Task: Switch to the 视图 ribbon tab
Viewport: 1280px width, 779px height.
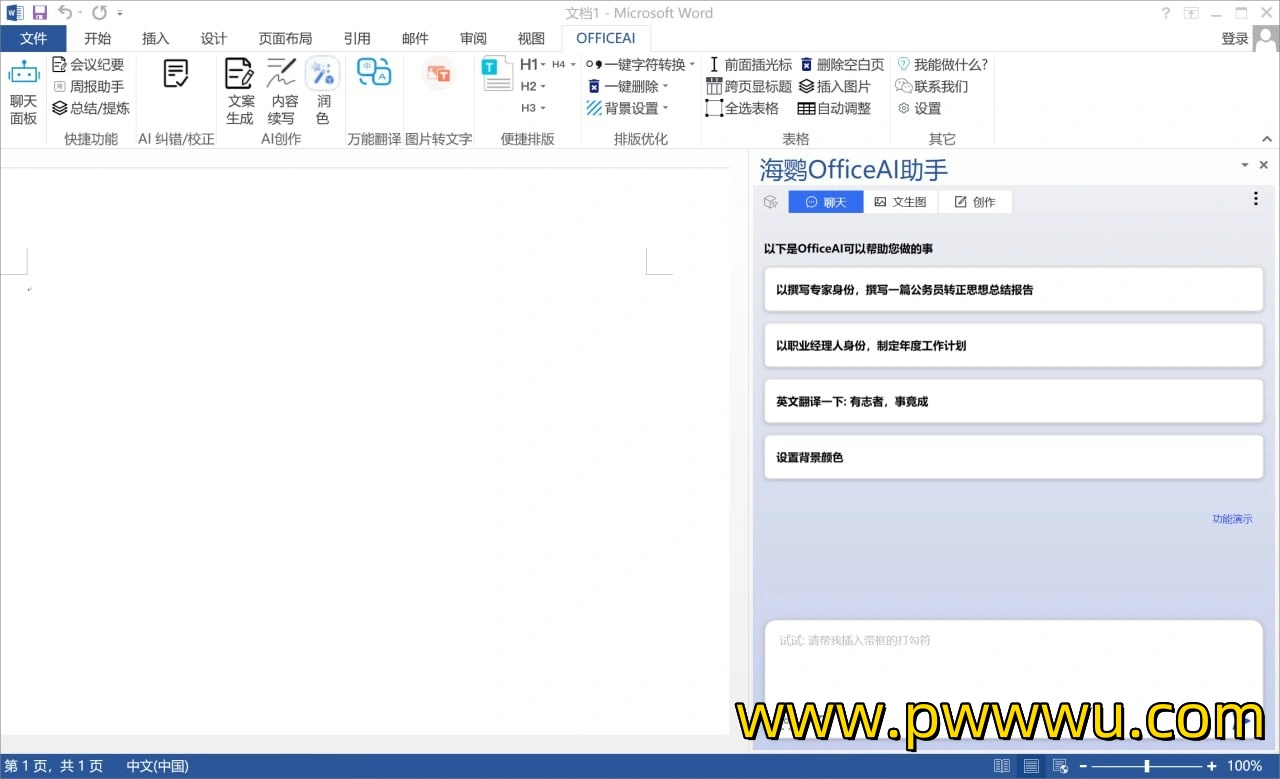Action: [x=531, y=38]
